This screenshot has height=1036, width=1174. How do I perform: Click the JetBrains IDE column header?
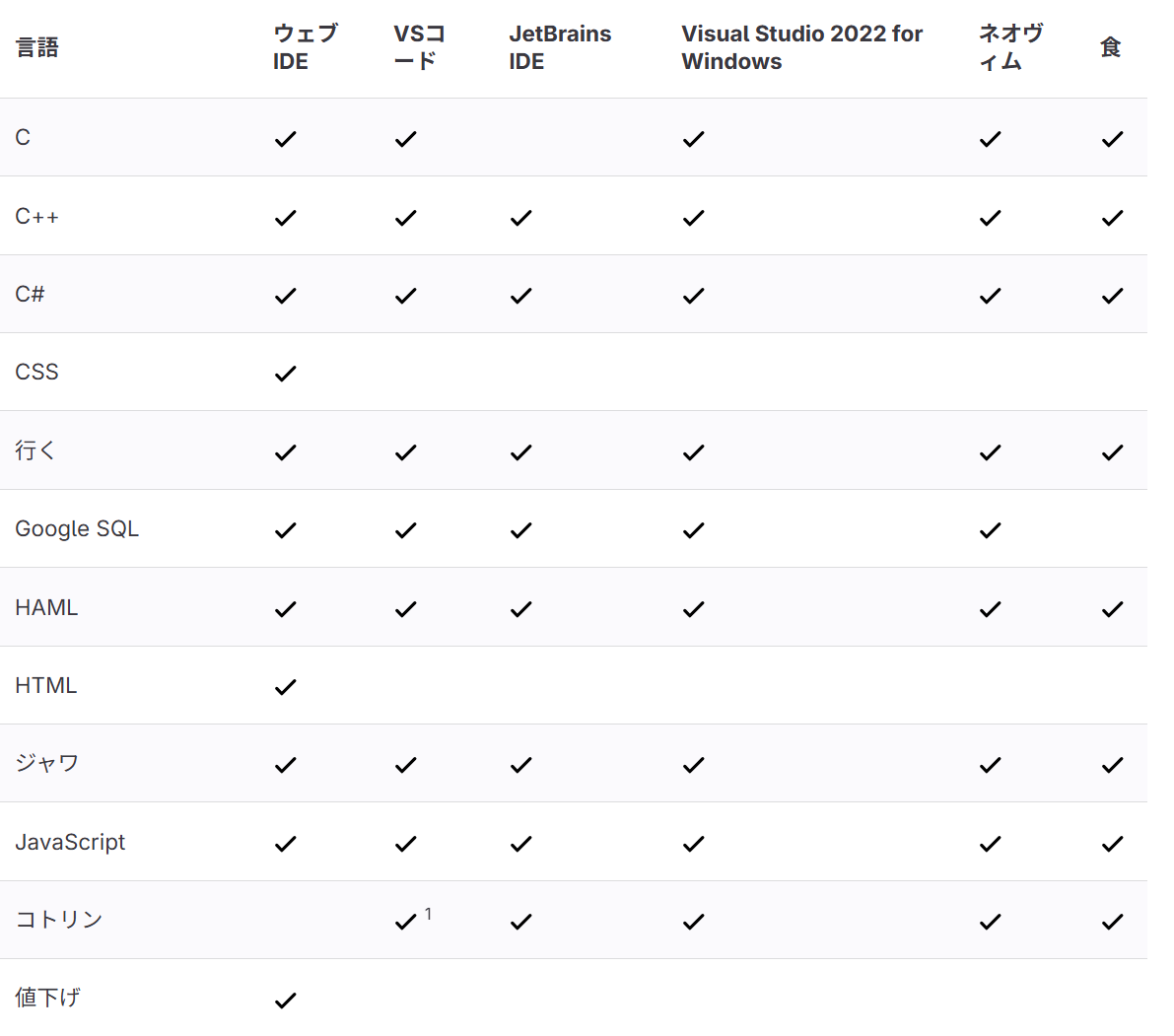[560, 47]
